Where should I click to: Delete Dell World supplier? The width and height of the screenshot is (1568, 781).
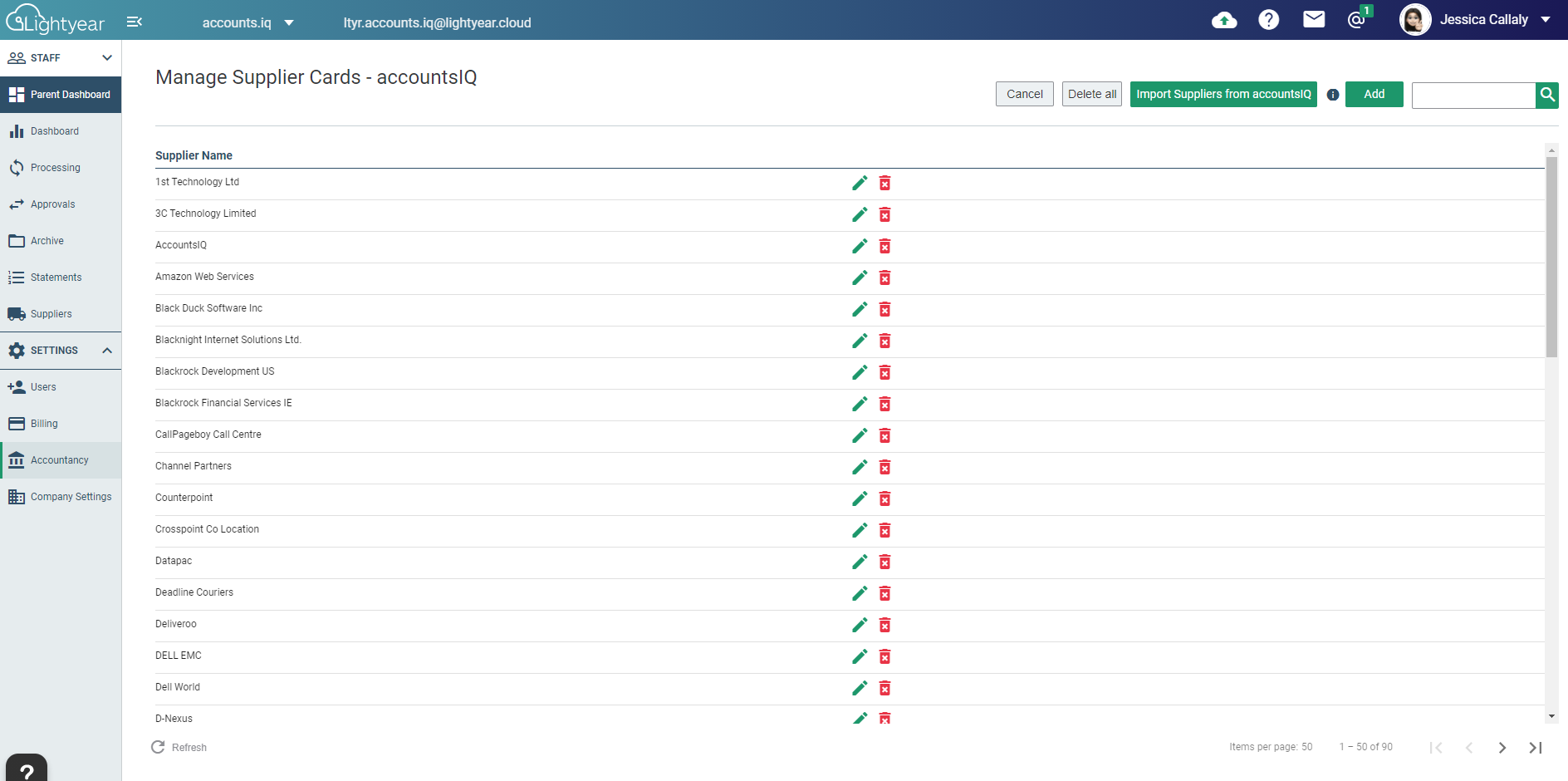885,688
